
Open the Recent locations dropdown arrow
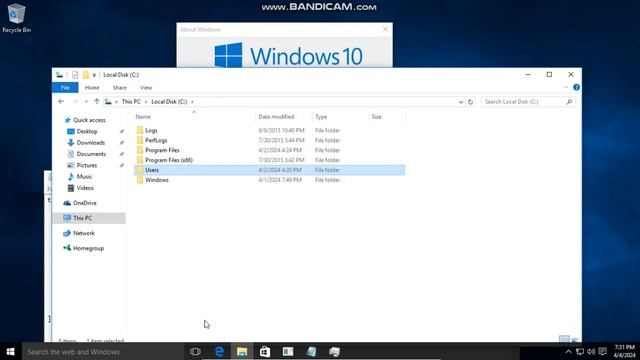(86, 102)
